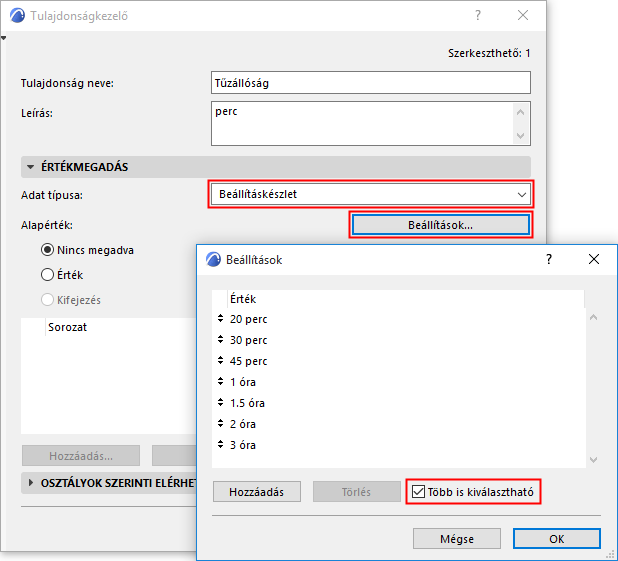This screenshot has width=618, height=561.
Task: Click the reorder handle next to 30 perc
Action: pyautogui.click(x=220, y=339)
